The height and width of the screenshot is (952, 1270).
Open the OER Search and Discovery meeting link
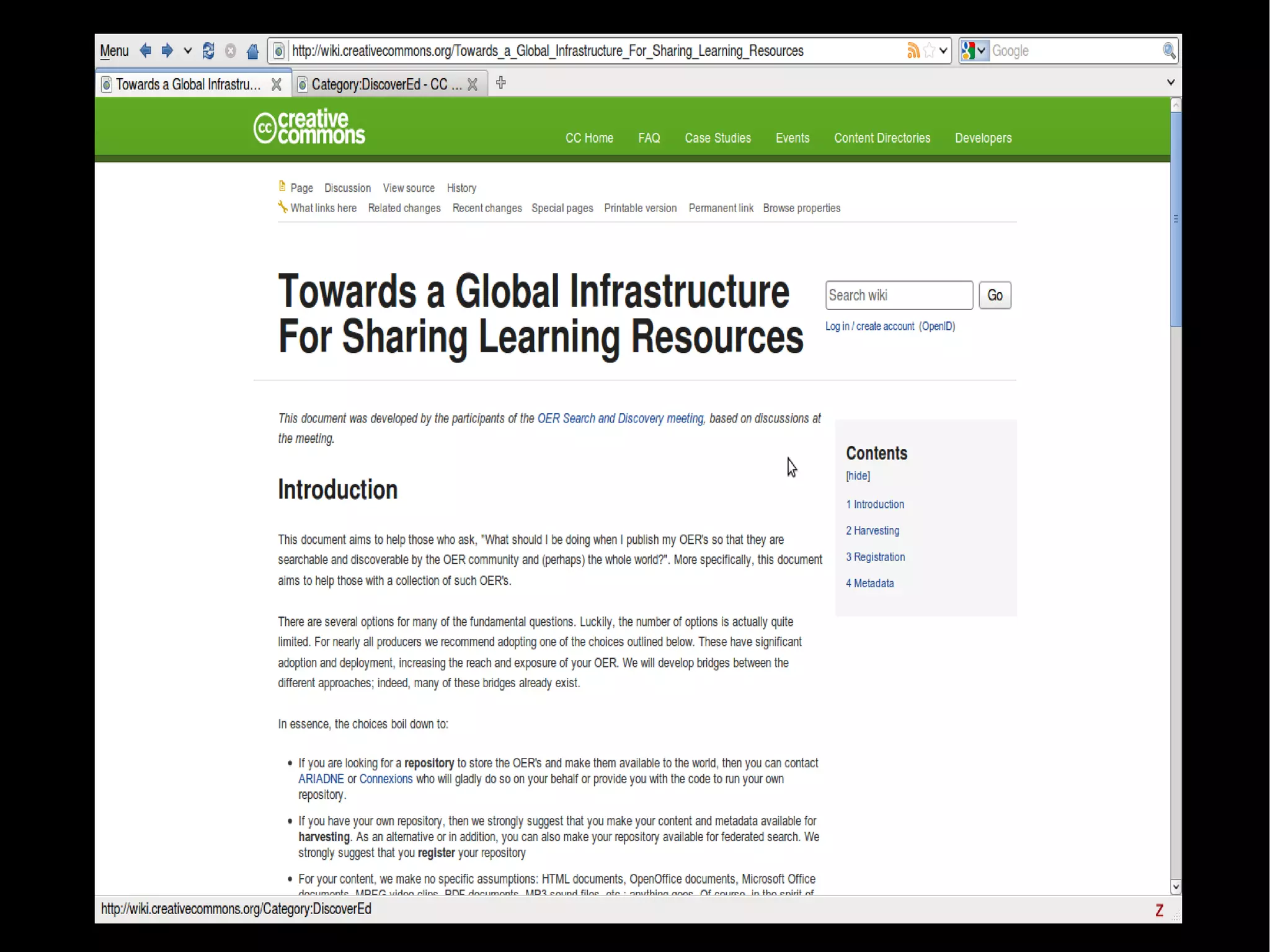point(620,419)
